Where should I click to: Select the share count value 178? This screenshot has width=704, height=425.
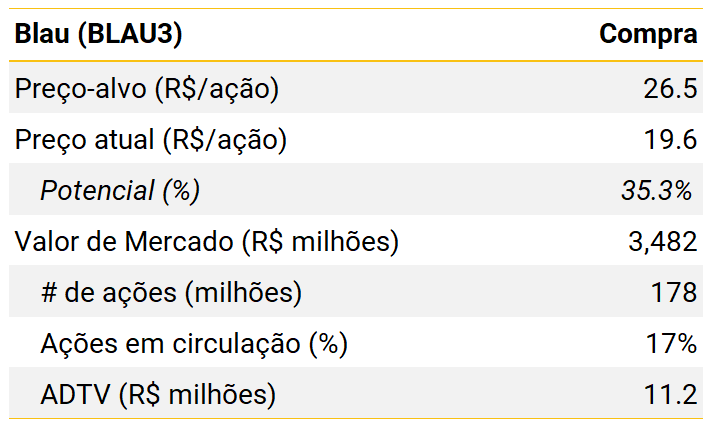[x=674, y=292]
